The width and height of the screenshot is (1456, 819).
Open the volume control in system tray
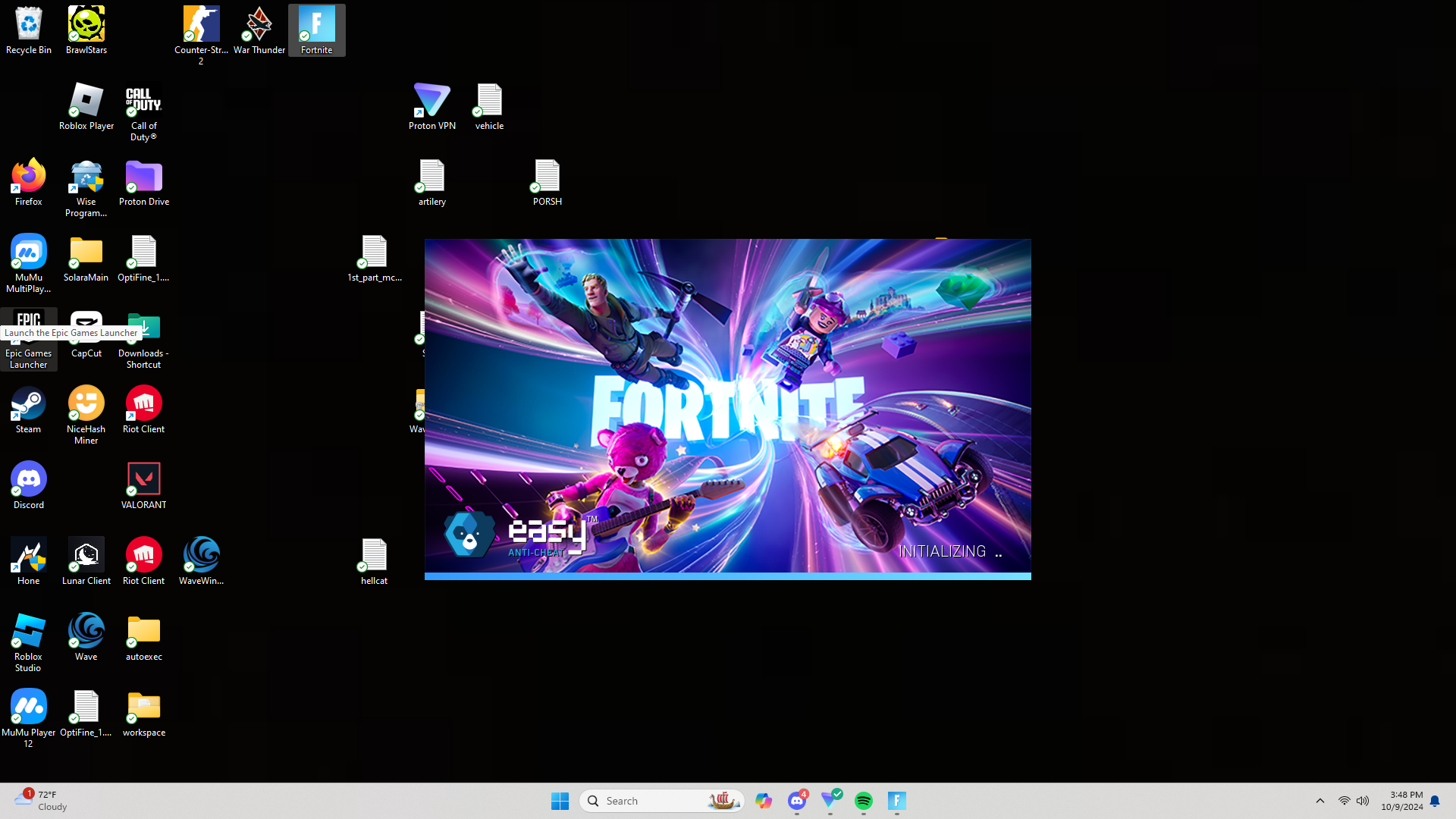pyautogui.click(x=1363, y=801)
